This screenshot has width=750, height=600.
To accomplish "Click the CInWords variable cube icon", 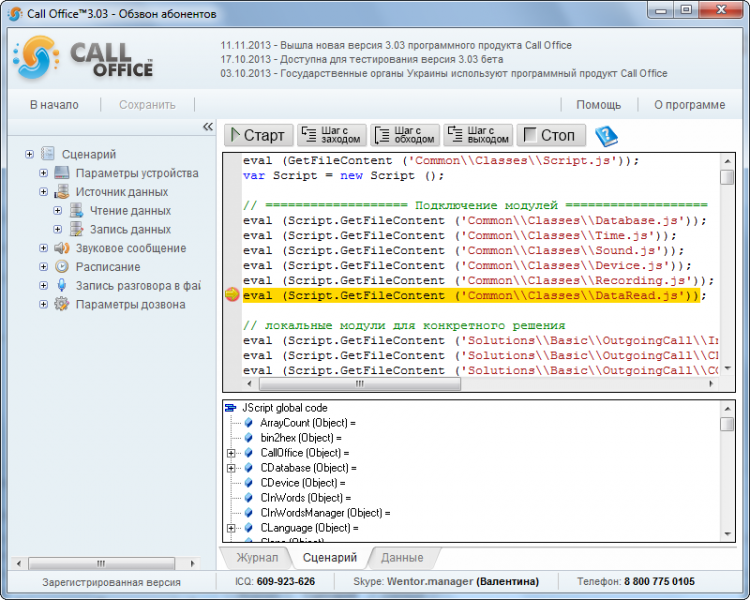I will point(248,498).
